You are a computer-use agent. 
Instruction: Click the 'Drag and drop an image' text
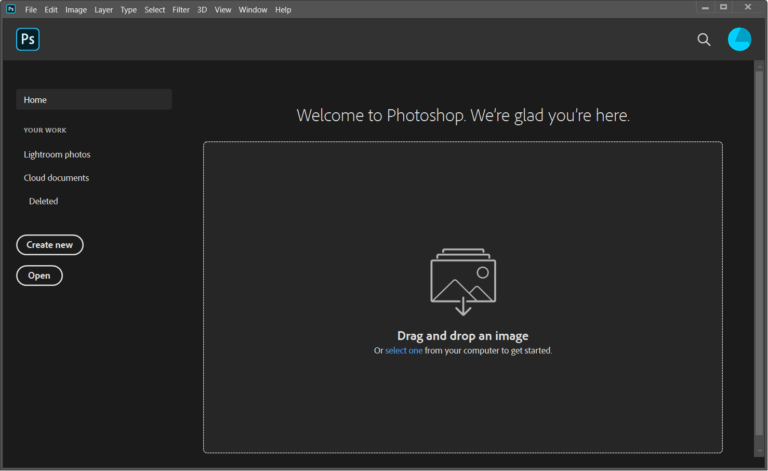pyautogui.click(x=463, y=336)
